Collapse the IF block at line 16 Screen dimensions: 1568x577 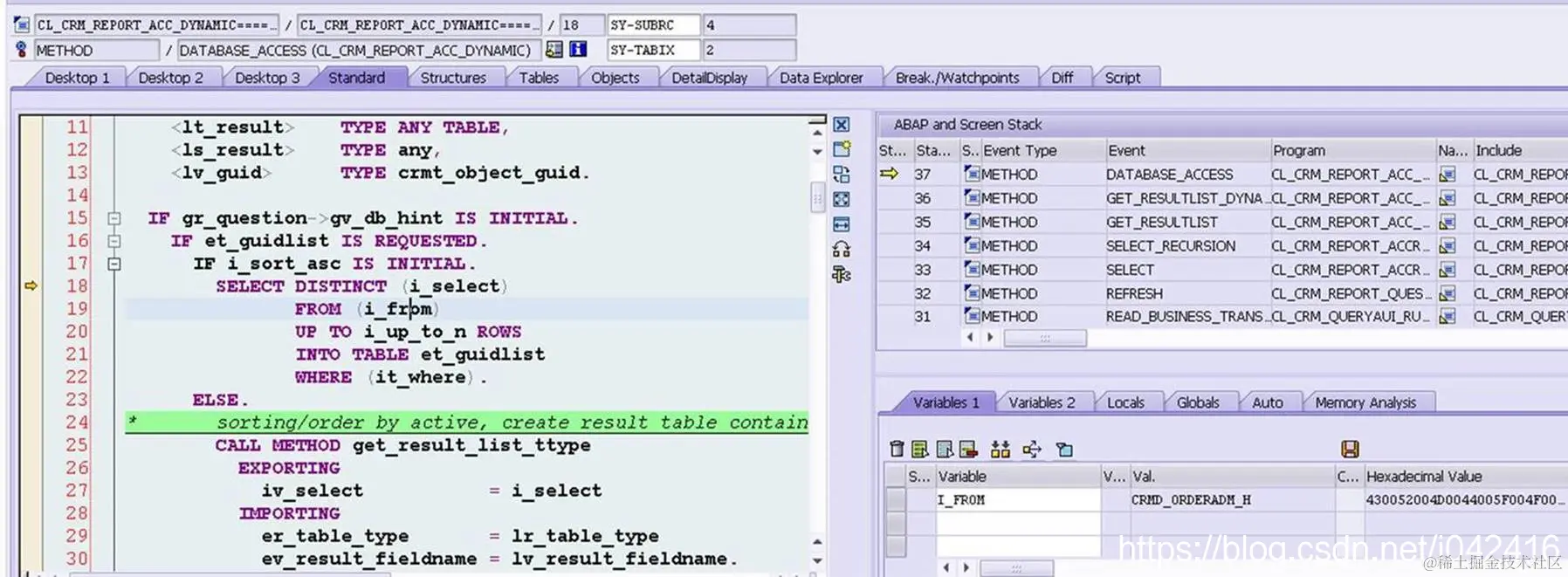[113, 241]
